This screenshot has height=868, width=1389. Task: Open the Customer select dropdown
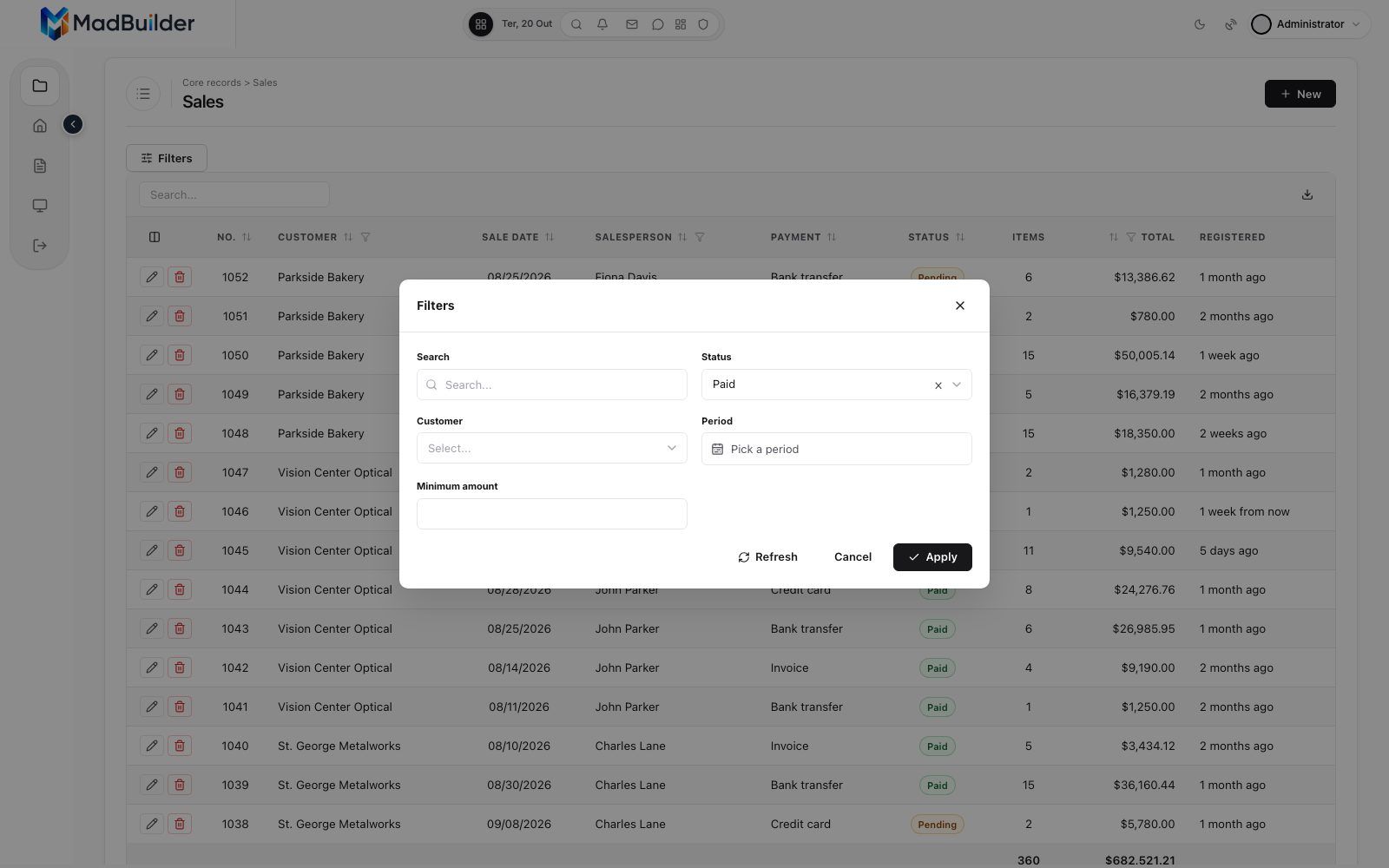click(x=551, y=449)
